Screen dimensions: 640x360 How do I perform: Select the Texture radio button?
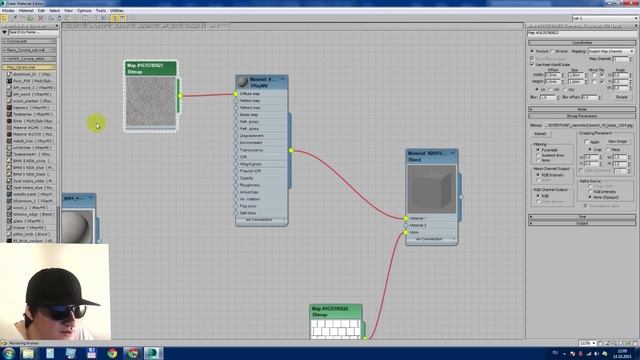[x=532, y=51]
